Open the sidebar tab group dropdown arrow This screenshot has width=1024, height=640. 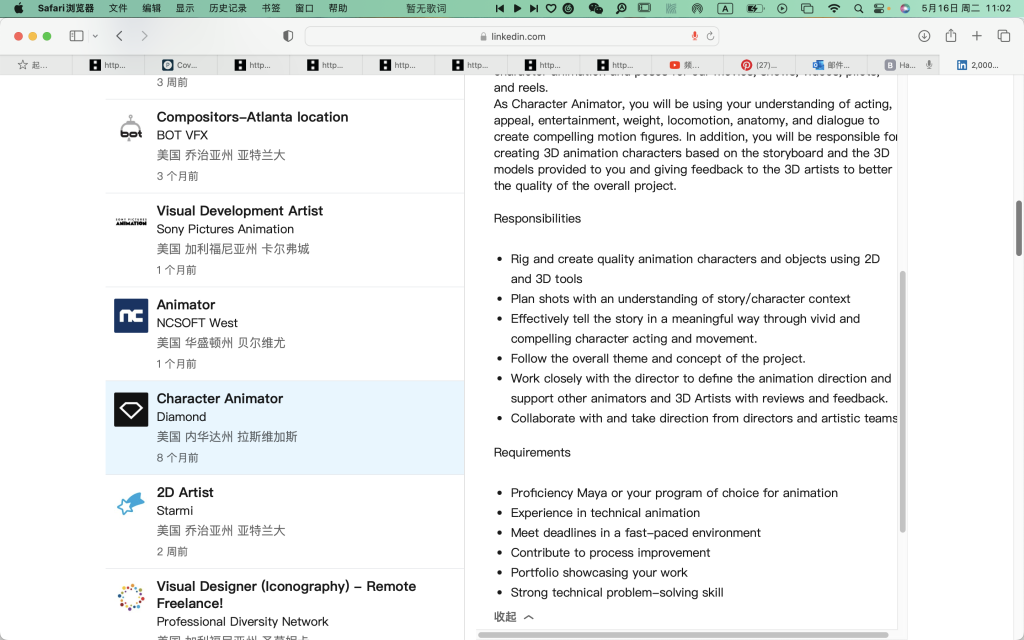point(95,36)
